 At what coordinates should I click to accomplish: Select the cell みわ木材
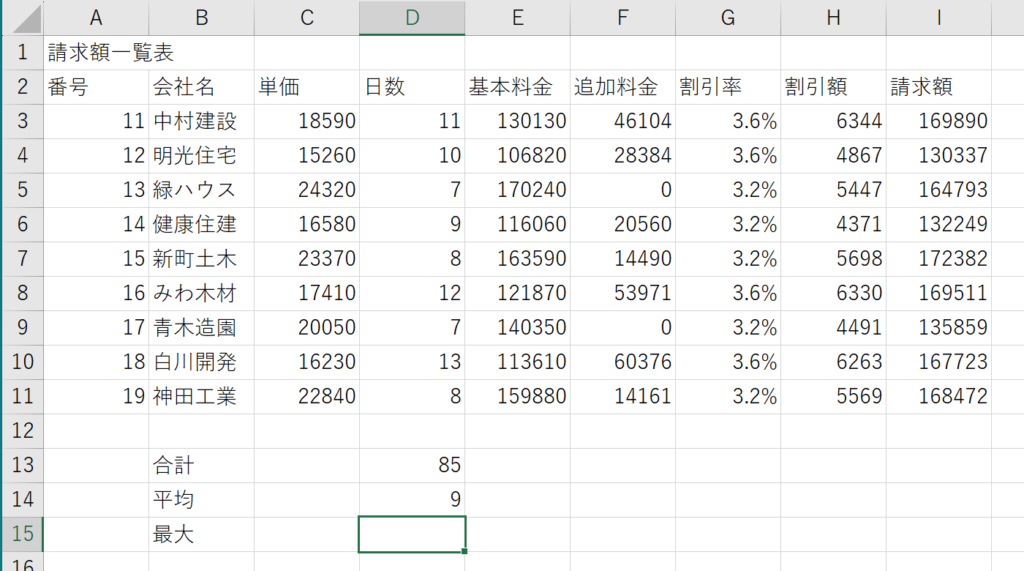pyautogui.click(x=201, y=293)
